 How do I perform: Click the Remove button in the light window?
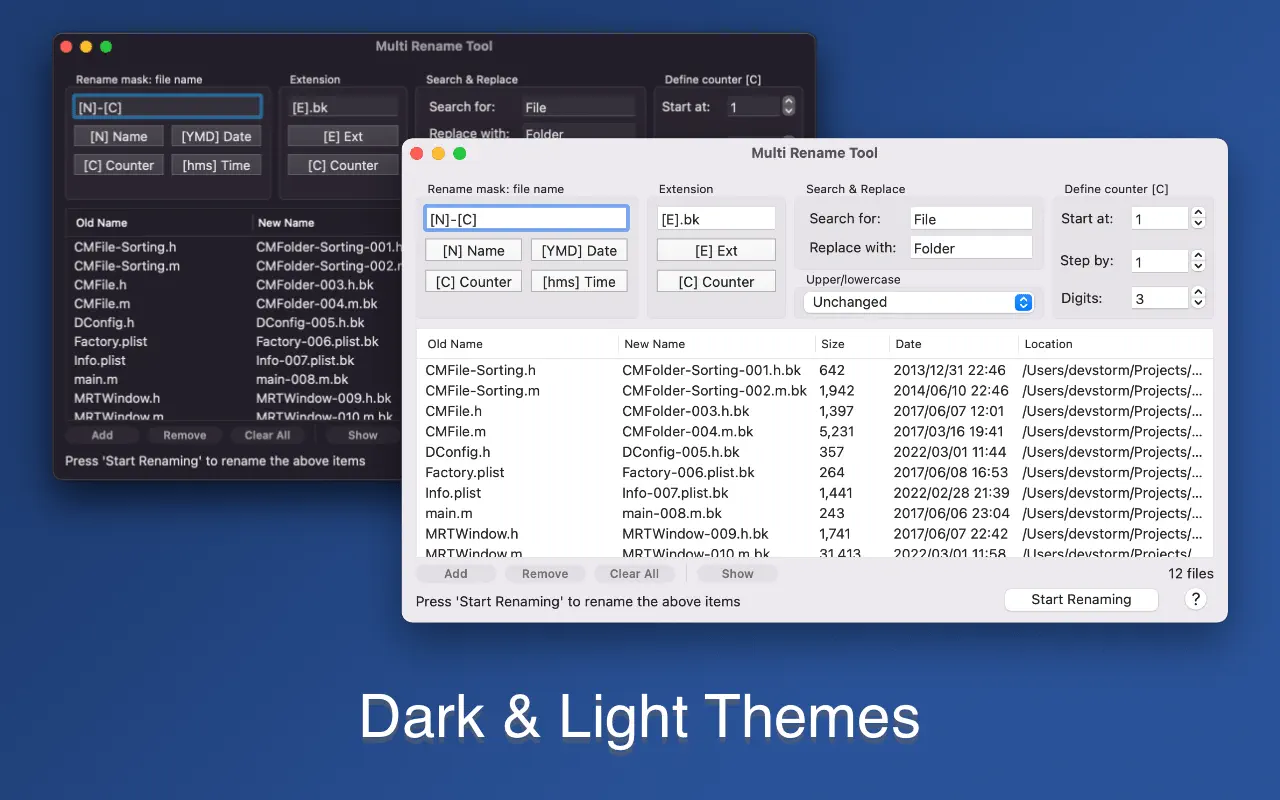pos(545,574)
